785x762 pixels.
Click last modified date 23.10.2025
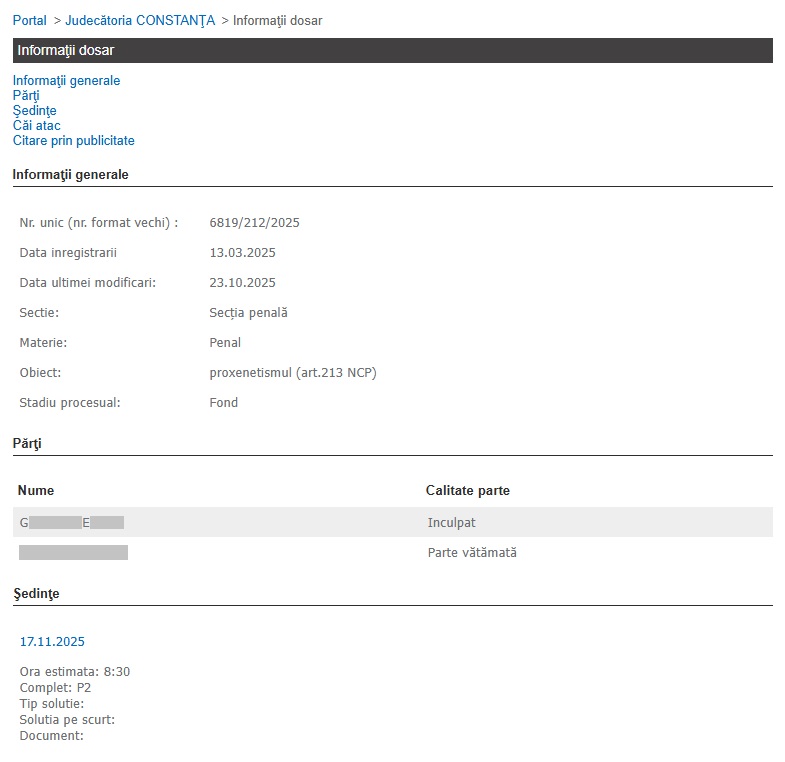[242, 282]
